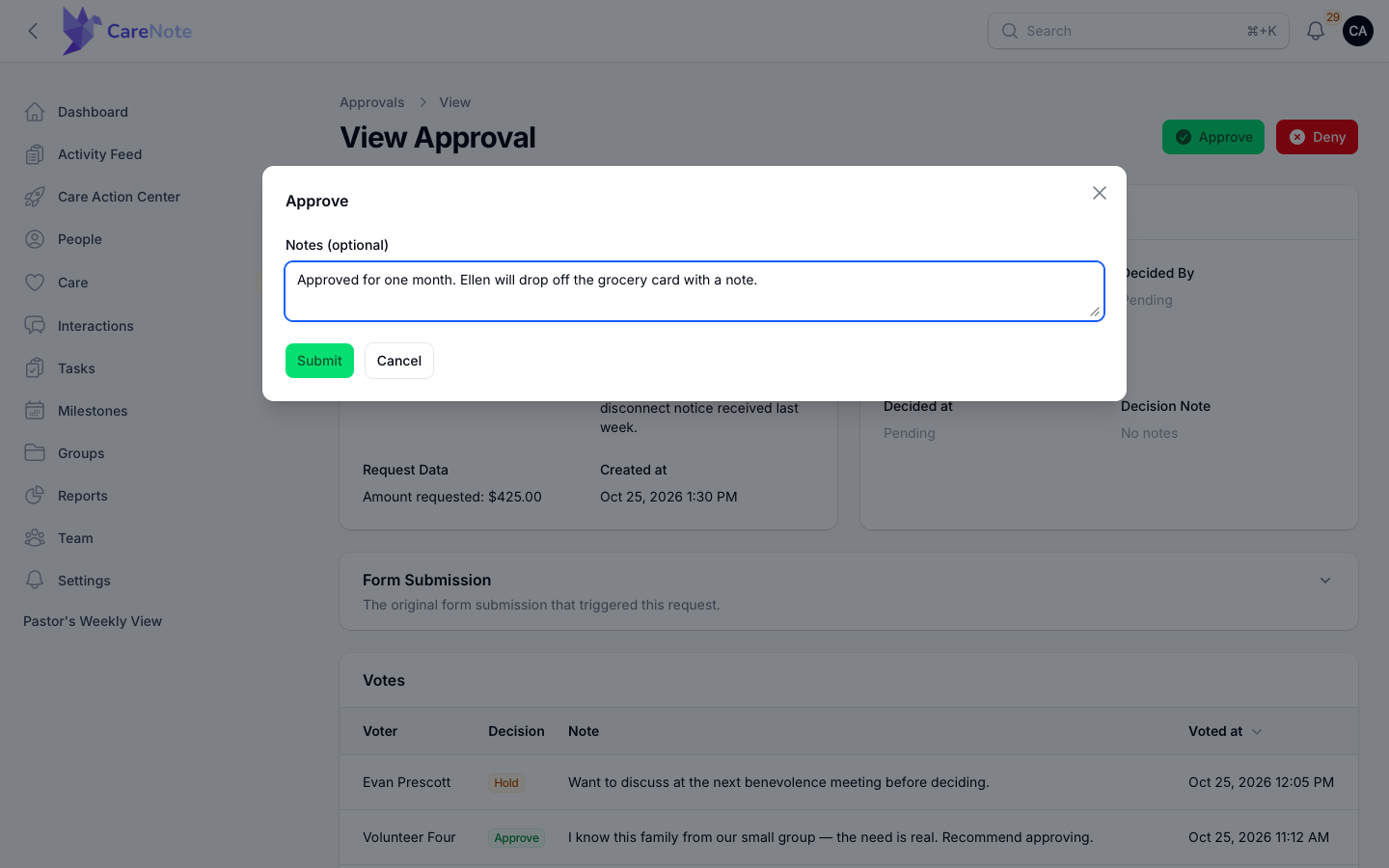Click the green Approve button in header
1389x868 pixels.
1213,137
